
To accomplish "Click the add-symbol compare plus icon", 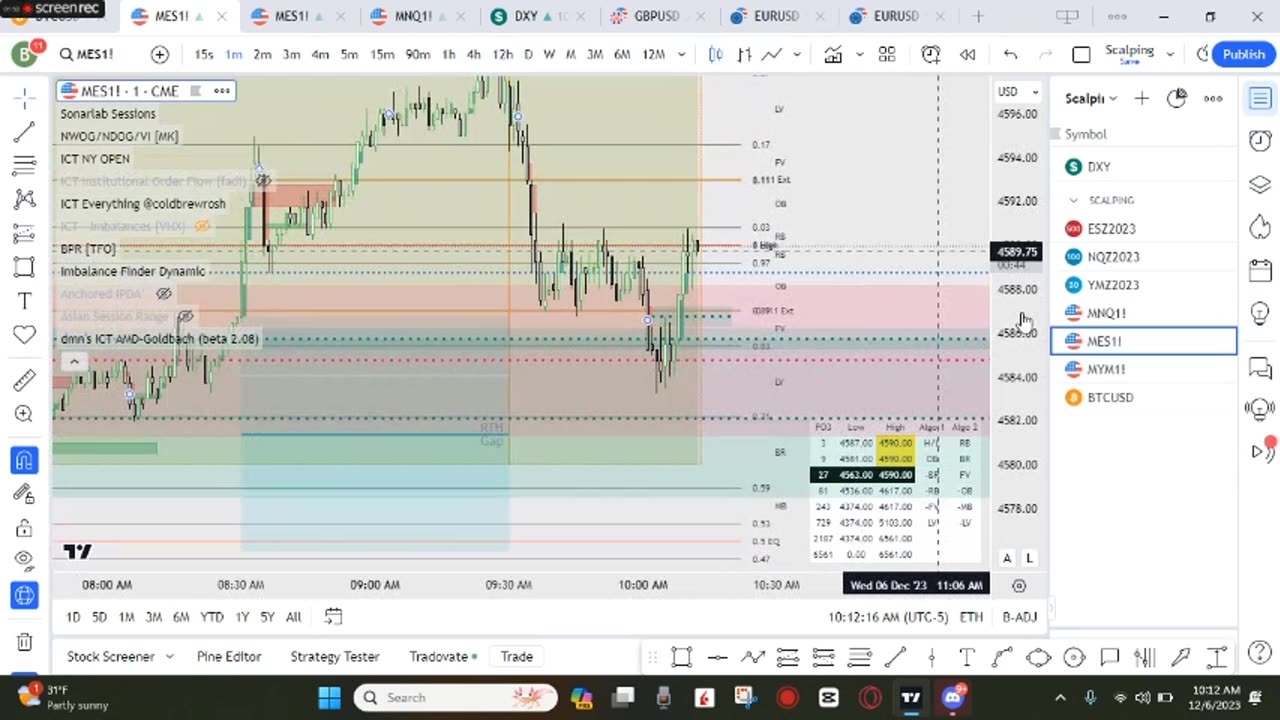I will pyautogui.click(x=160, y=54).
